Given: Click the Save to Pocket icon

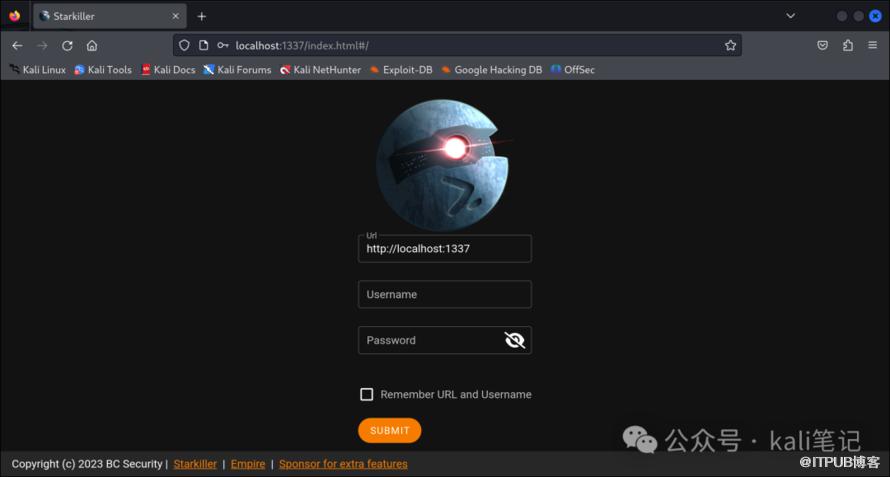Looking at the screenshot, I should pos(822,45).
